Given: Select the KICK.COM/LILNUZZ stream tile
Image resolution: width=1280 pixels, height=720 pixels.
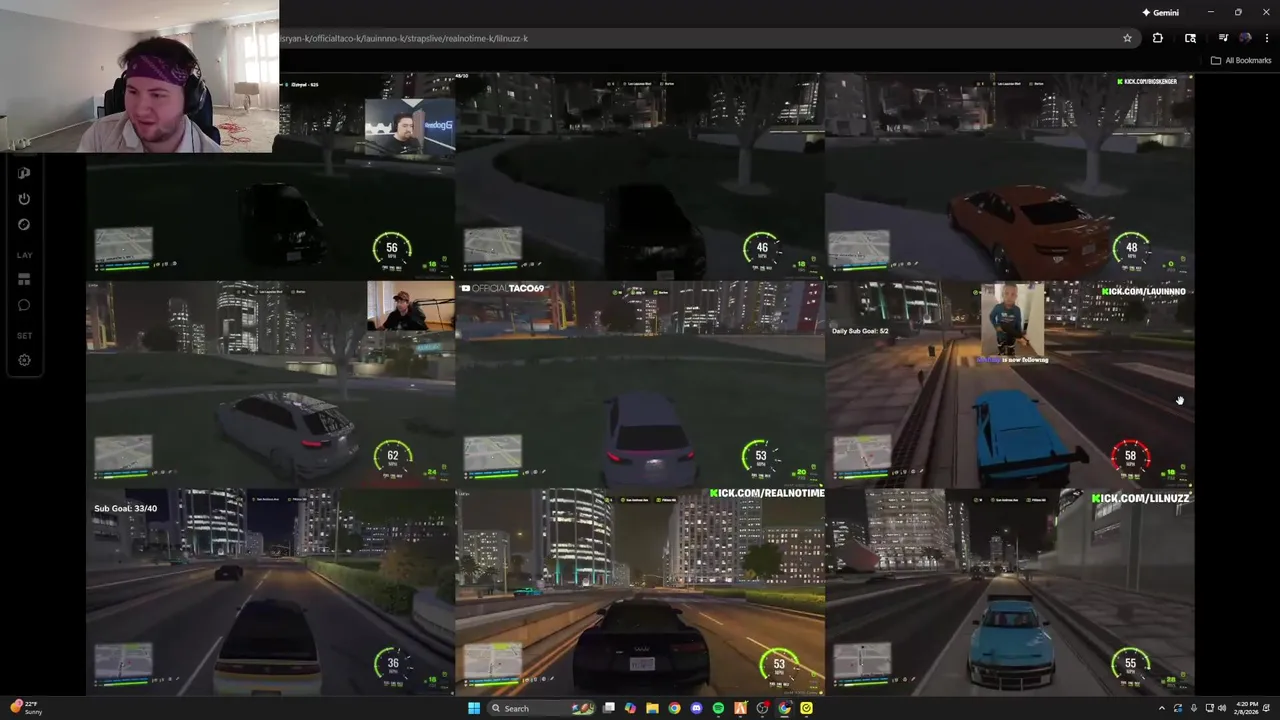Looking at the screenshot, I should 1010,592.
